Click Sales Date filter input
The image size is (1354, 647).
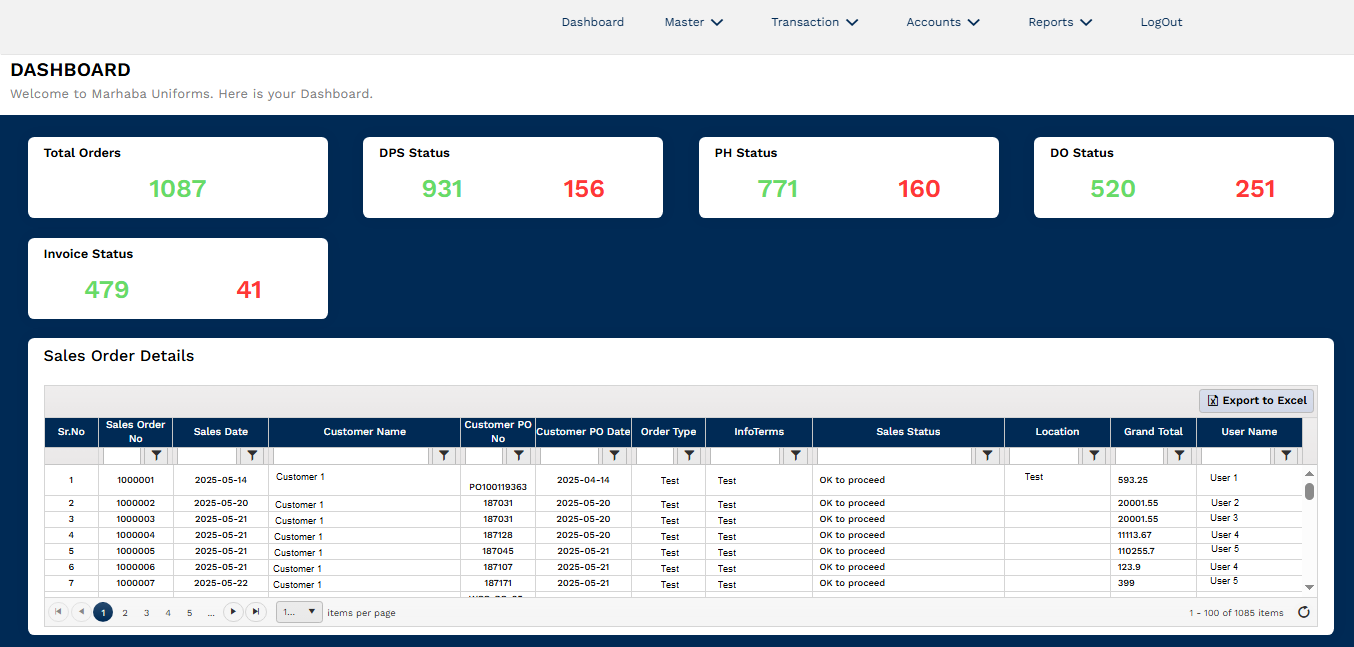pos(206,455)
